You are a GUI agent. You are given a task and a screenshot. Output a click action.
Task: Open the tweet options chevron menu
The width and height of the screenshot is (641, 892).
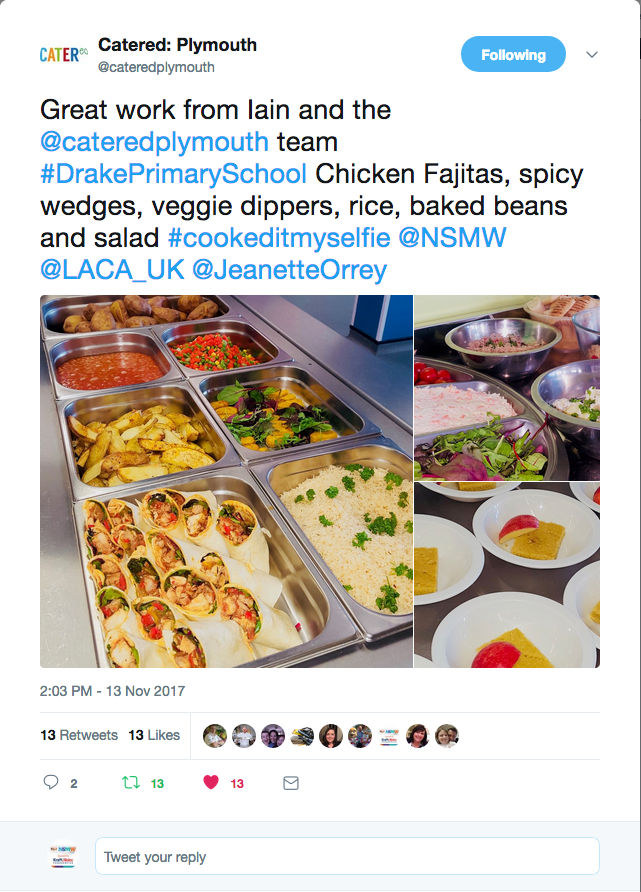592,54
